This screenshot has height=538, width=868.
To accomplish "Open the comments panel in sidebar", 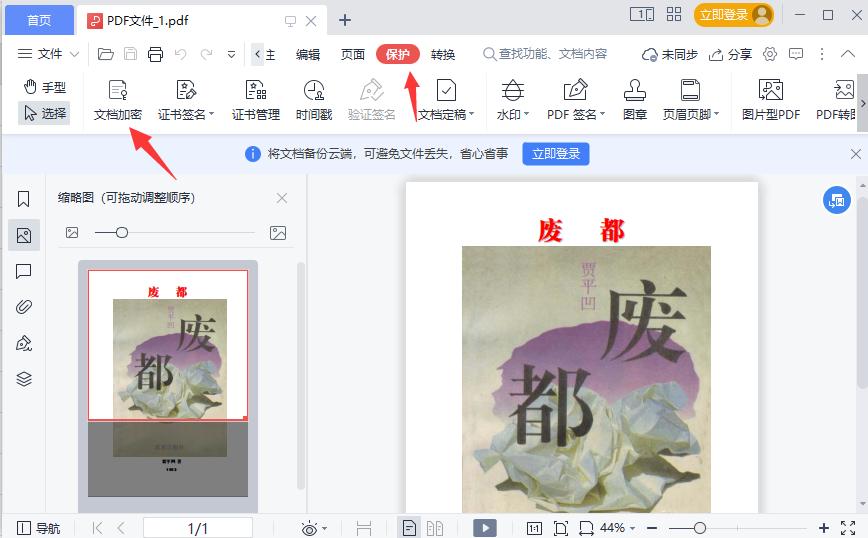I will (x=23, y=271).
